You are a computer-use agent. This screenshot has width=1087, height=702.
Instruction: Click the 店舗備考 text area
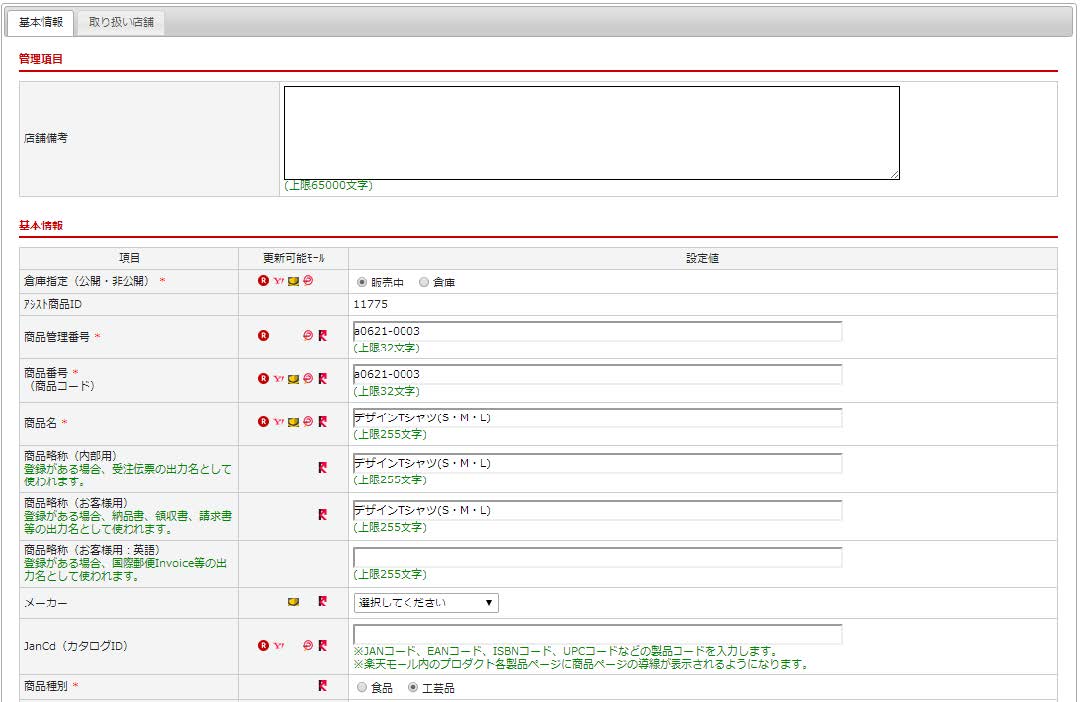[591, 132]
